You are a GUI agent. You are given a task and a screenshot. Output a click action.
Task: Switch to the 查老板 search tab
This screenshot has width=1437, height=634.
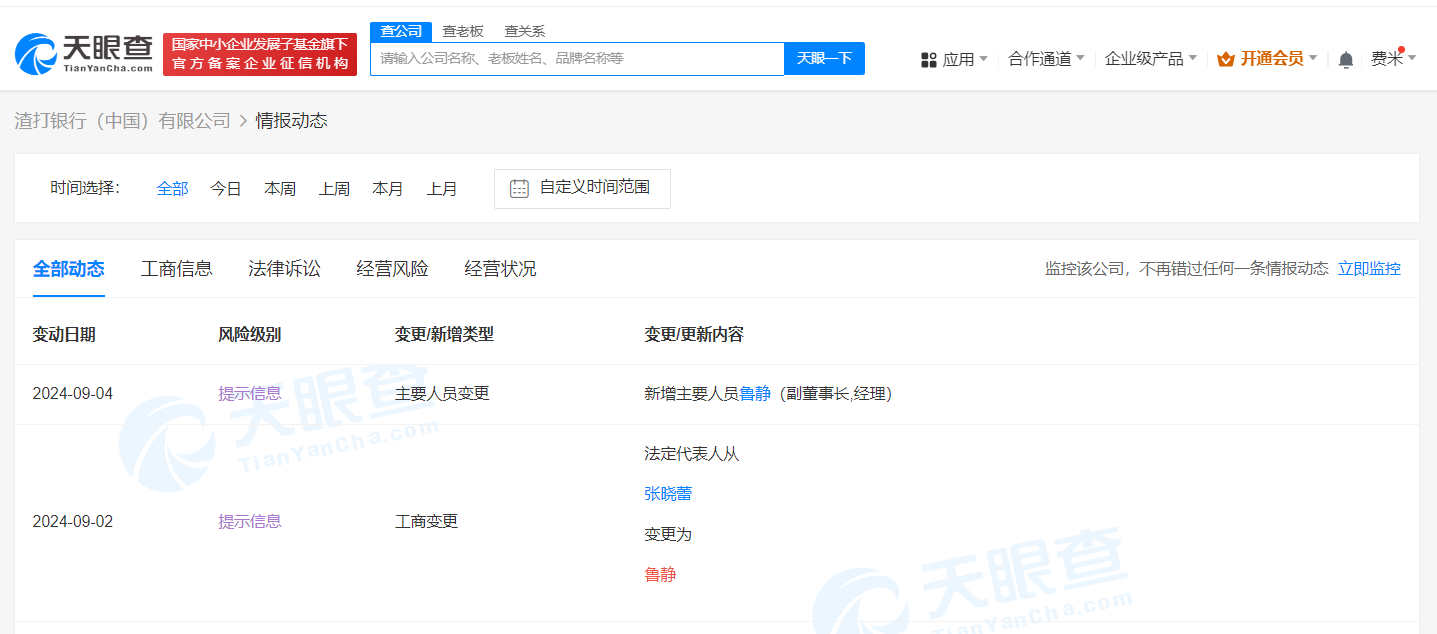coord(462,31)
